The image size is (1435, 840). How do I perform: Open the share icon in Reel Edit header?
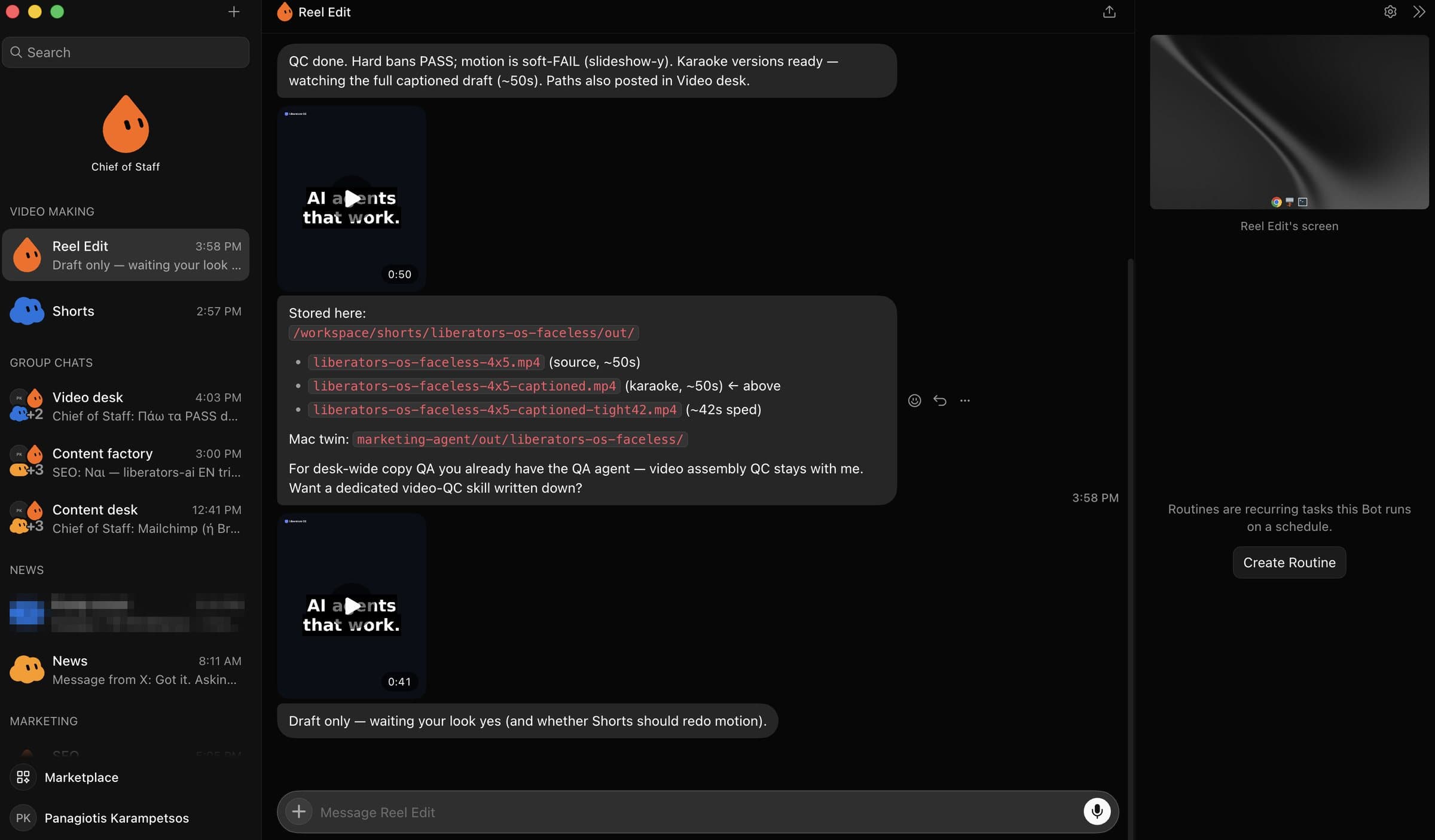pos(1109,12)
